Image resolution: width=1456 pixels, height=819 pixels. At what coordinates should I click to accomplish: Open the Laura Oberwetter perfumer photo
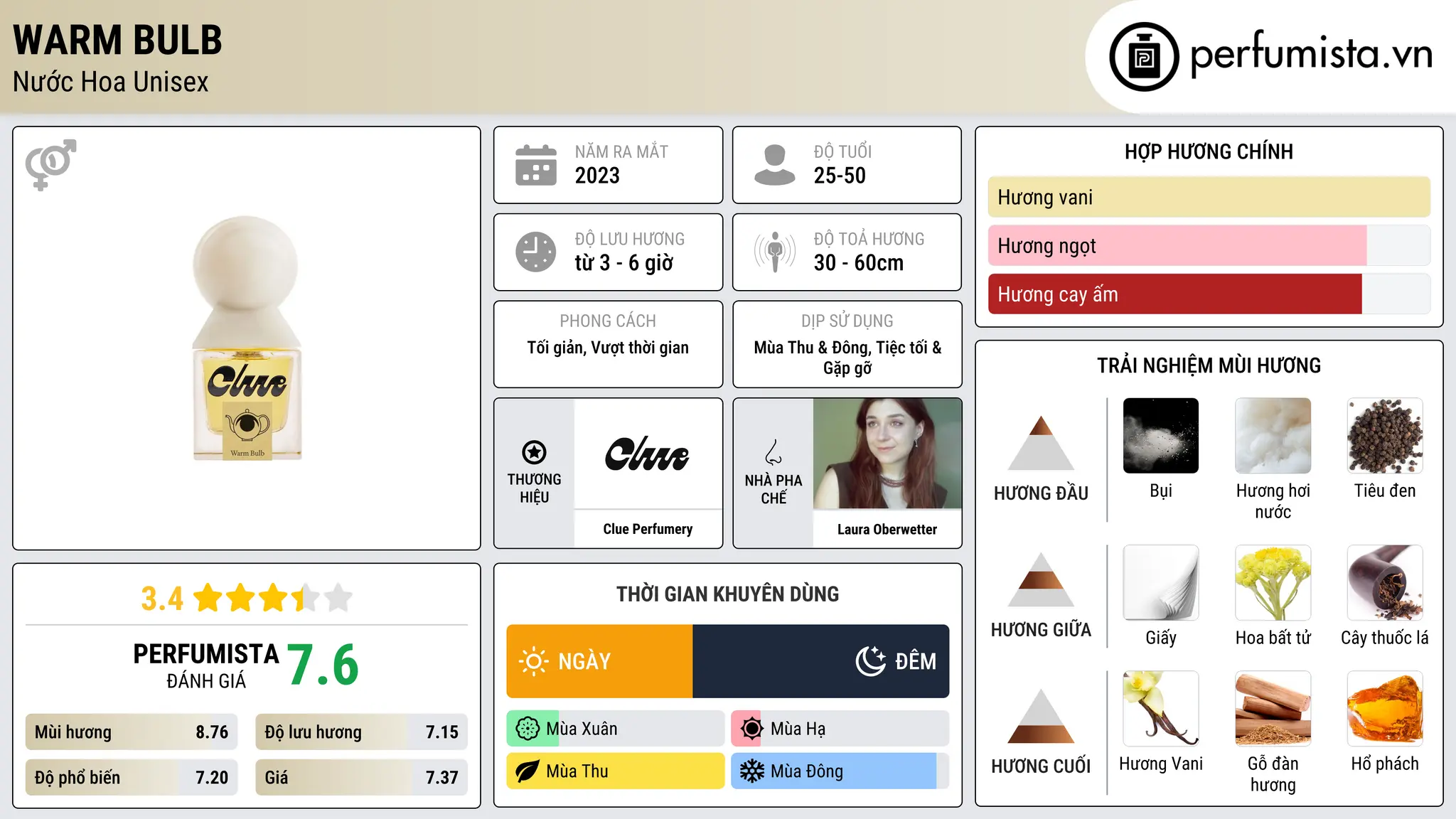coord(887,454)
